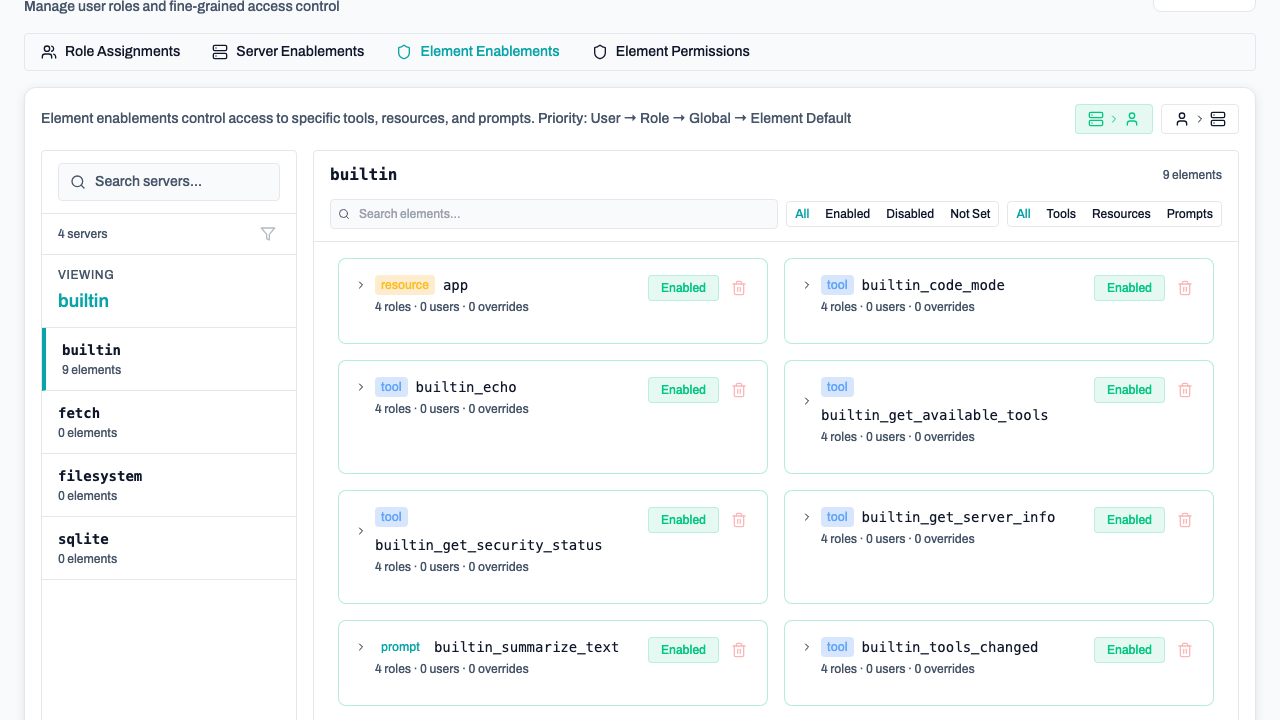Toggle Enabled status on builtin_echo
1280x720 pixels.
(x=683, y=390)
